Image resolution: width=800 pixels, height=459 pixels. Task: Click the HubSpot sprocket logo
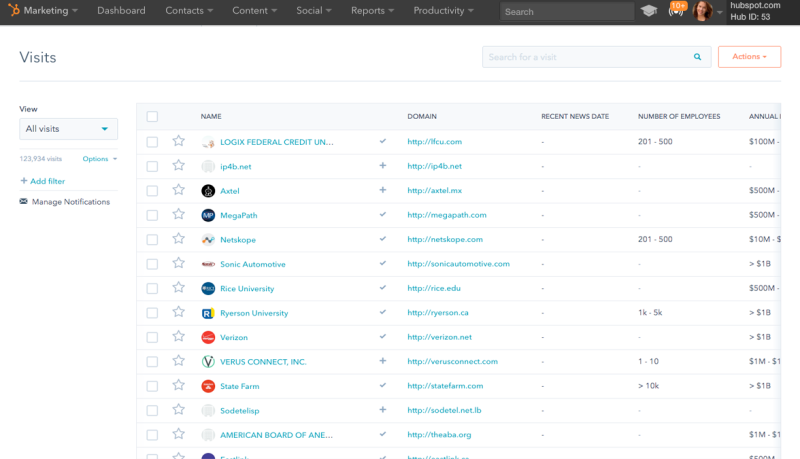[x=14, y=10]
